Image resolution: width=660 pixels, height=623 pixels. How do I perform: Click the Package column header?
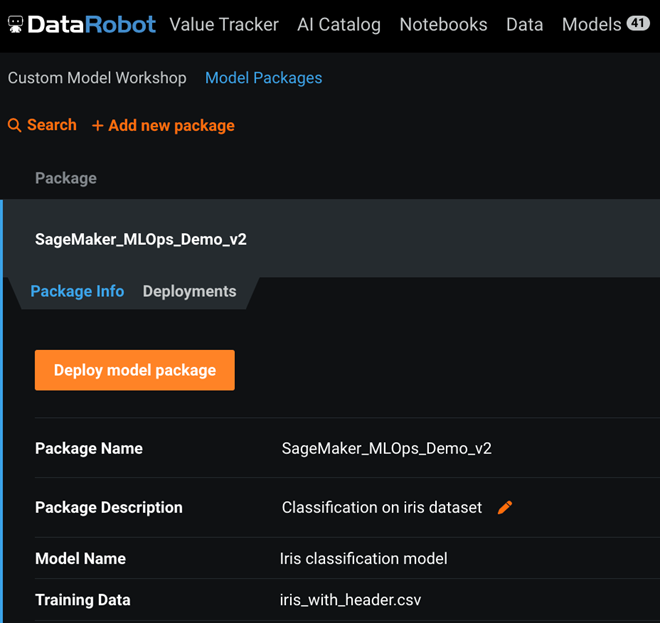(66, 178)
